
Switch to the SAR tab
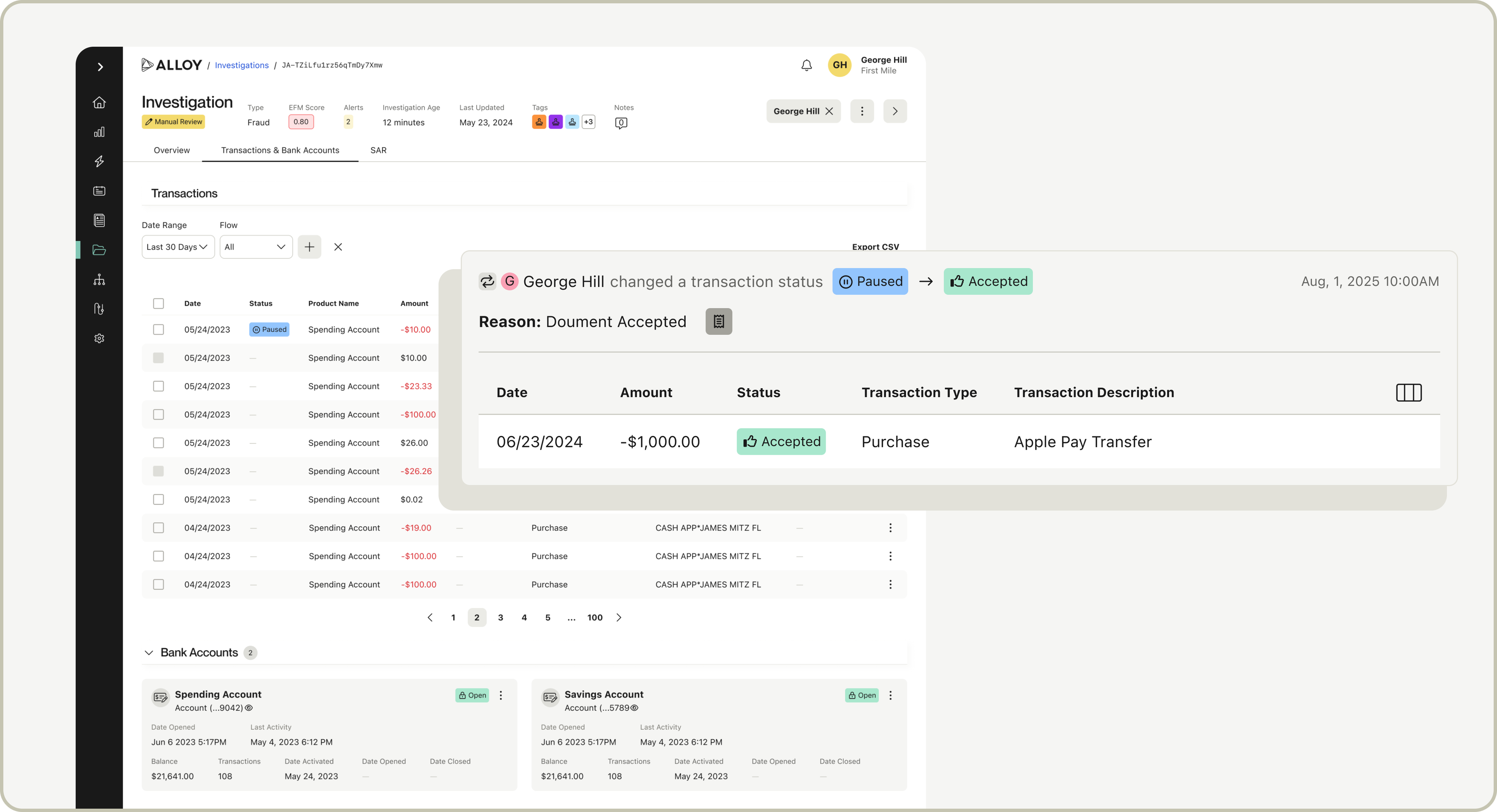378,150
